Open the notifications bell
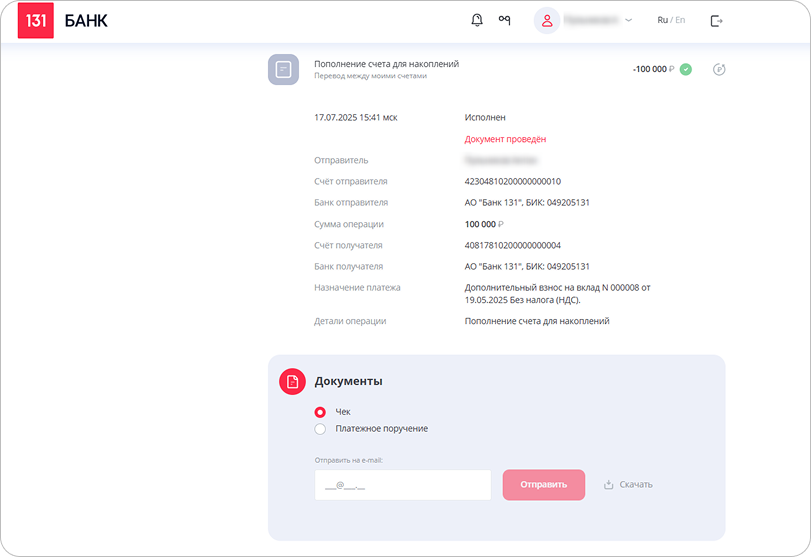 click(477, 20)
